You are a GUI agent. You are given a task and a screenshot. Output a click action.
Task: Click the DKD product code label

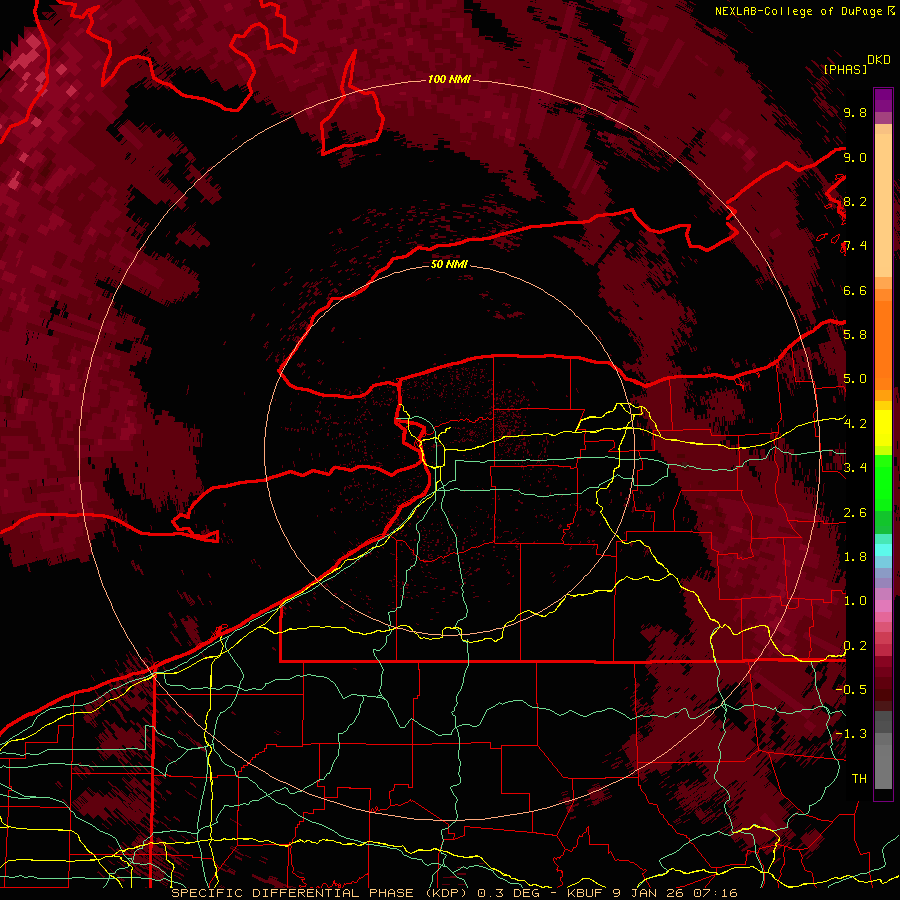878,60
